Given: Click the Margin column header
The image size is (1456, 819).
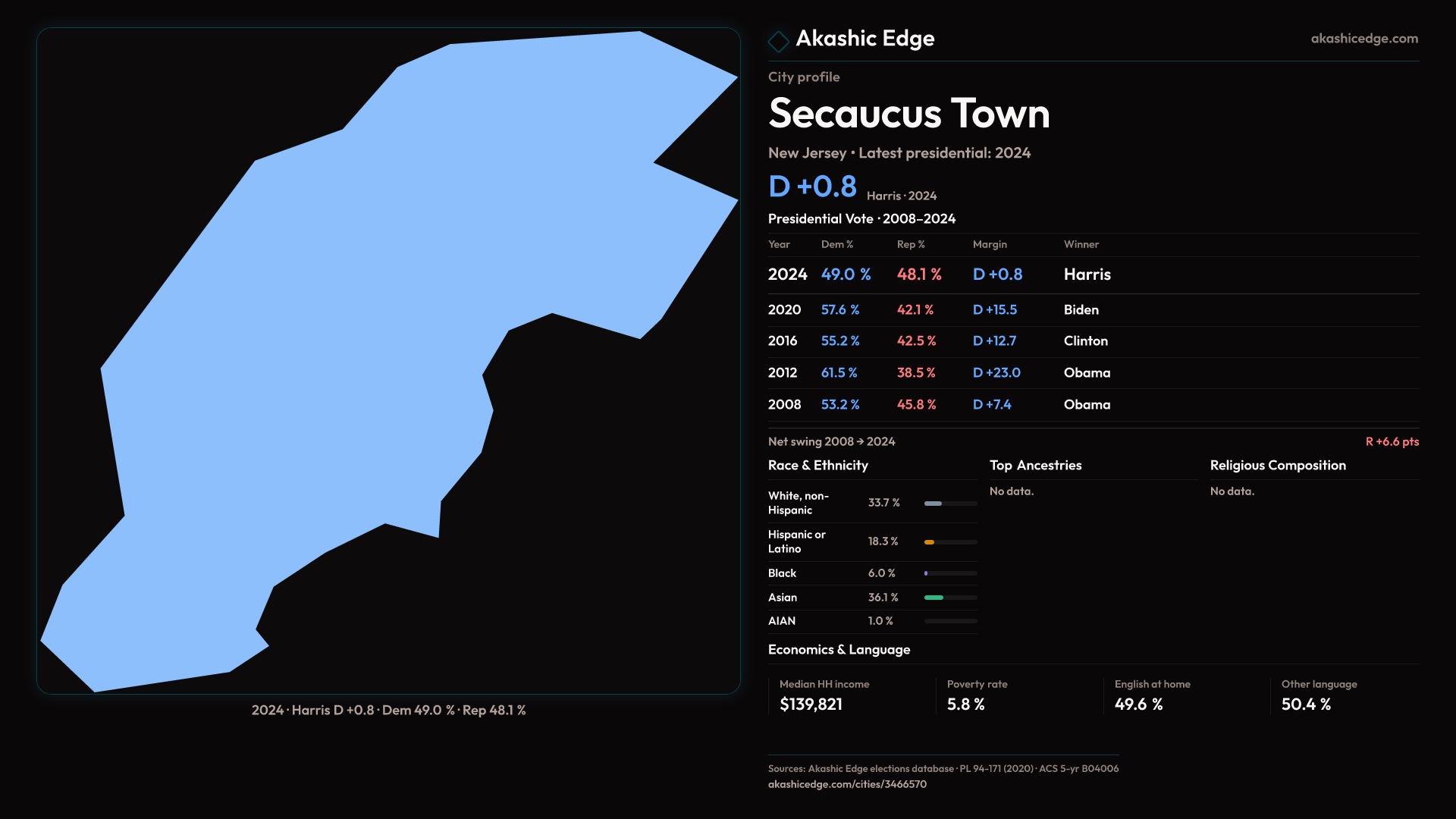Looking at the screenshot, I should [990, 245].
